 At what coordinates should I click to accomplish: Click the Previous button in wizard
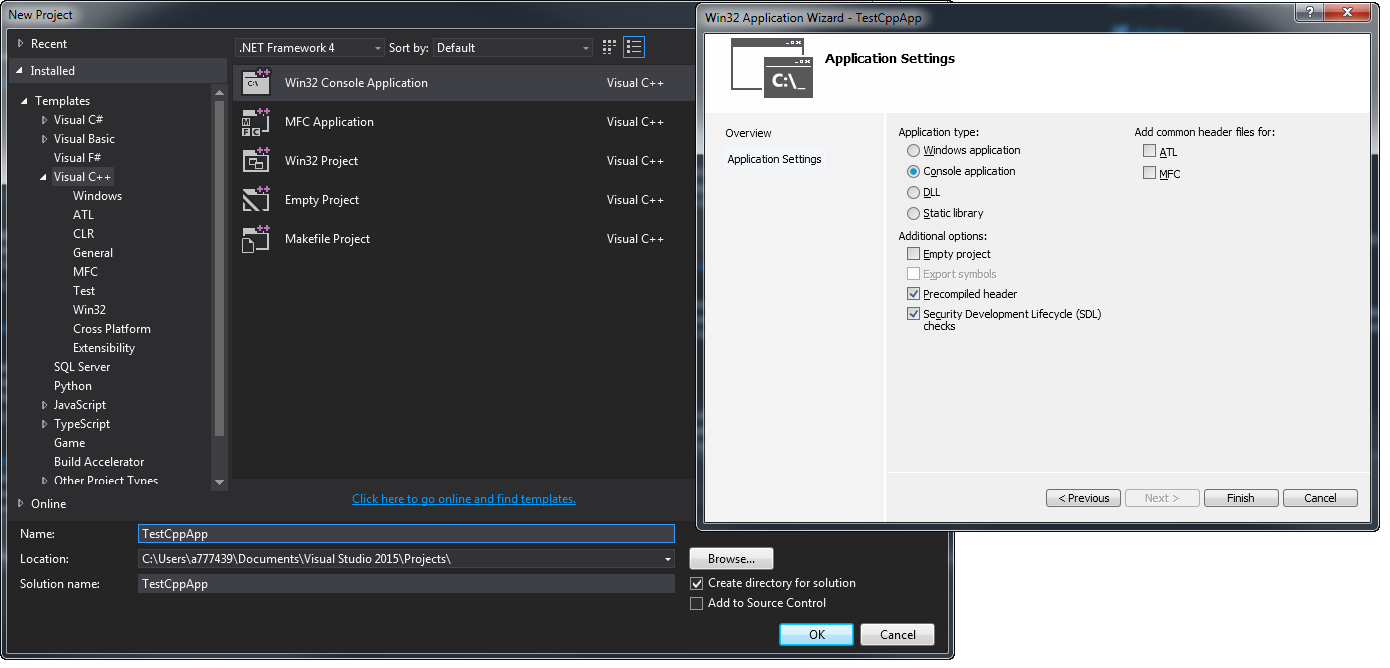(1083, 498)
